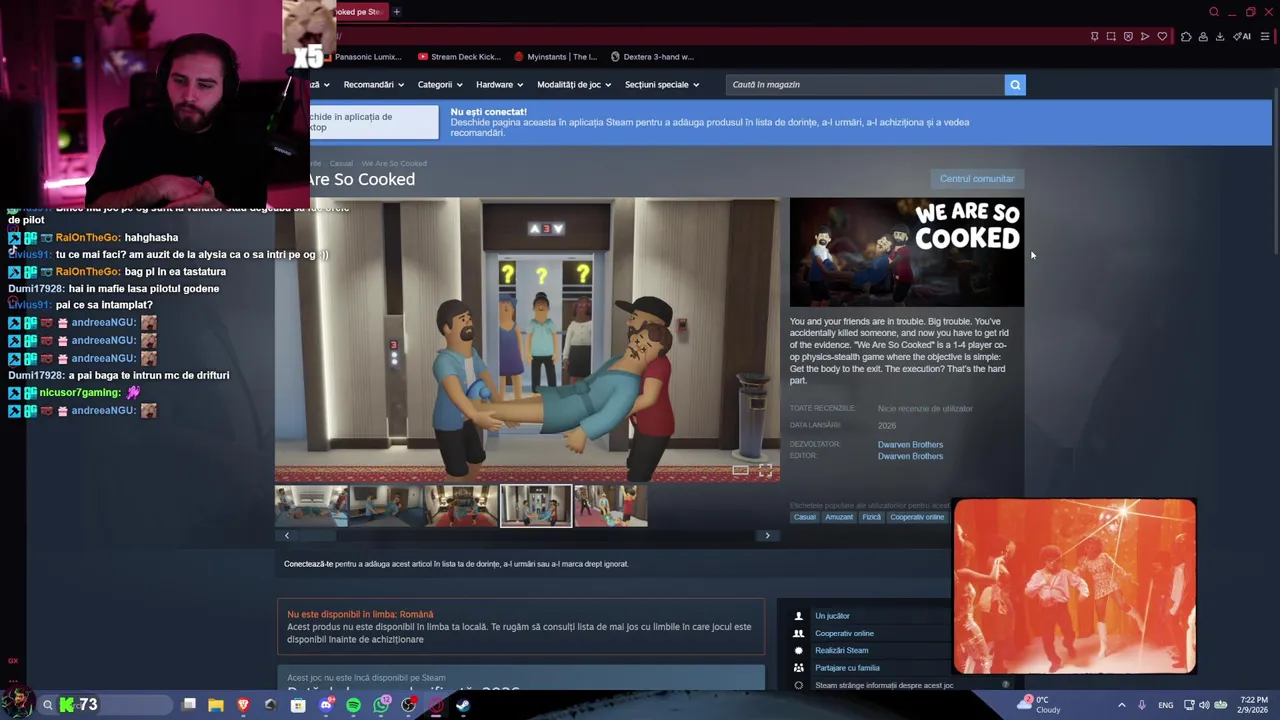Click the send flow arrow icon

(1145, 37)
